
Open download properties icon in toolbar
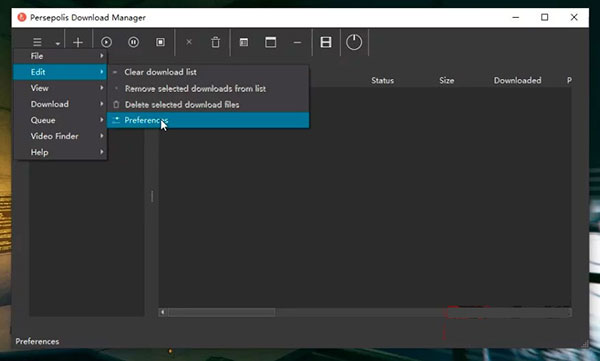click(x=244, y=42)
